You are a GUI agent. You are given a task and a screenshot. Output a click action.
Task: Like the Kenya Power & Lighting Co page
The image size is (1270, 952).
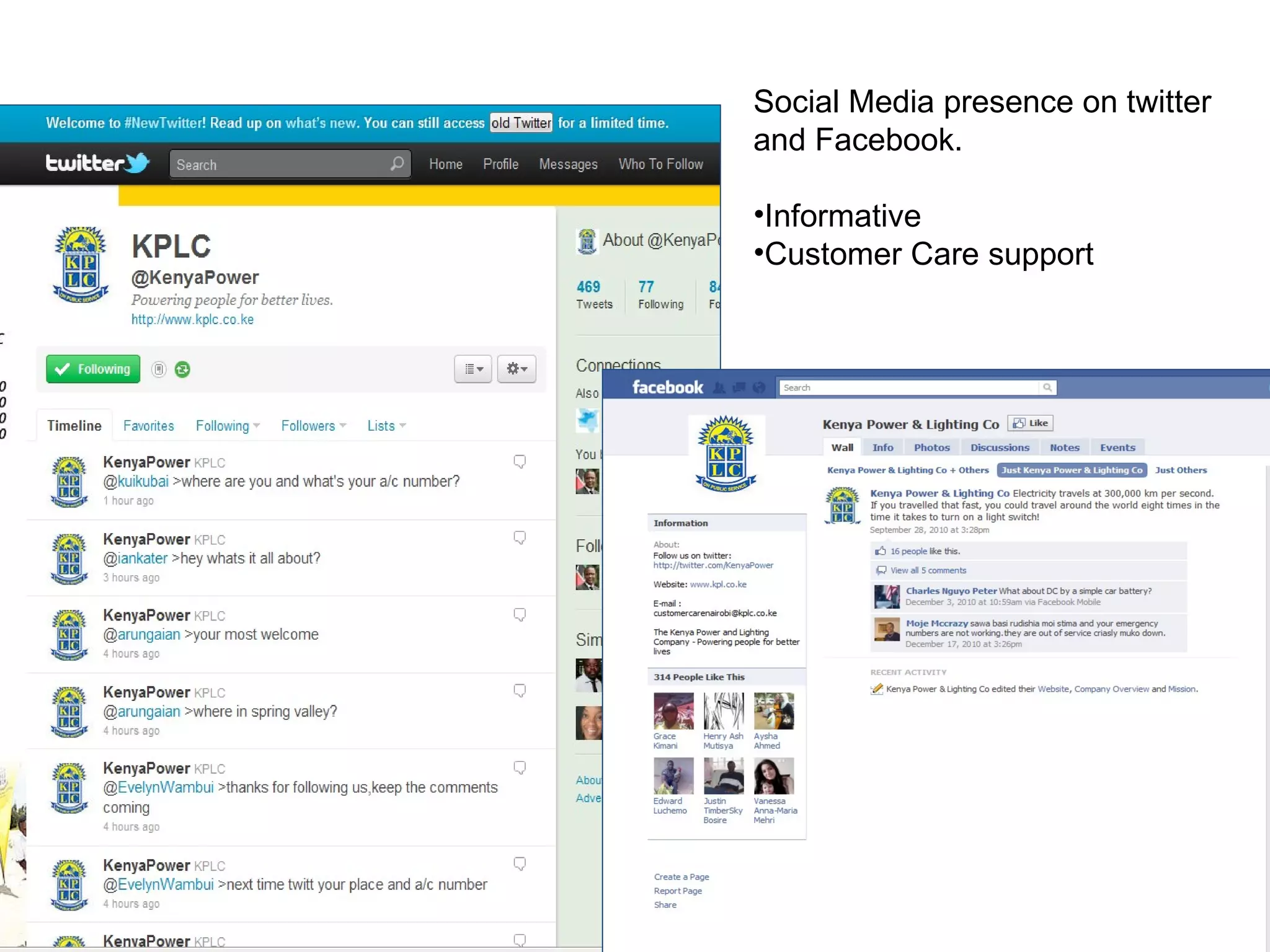point(1030,423)
